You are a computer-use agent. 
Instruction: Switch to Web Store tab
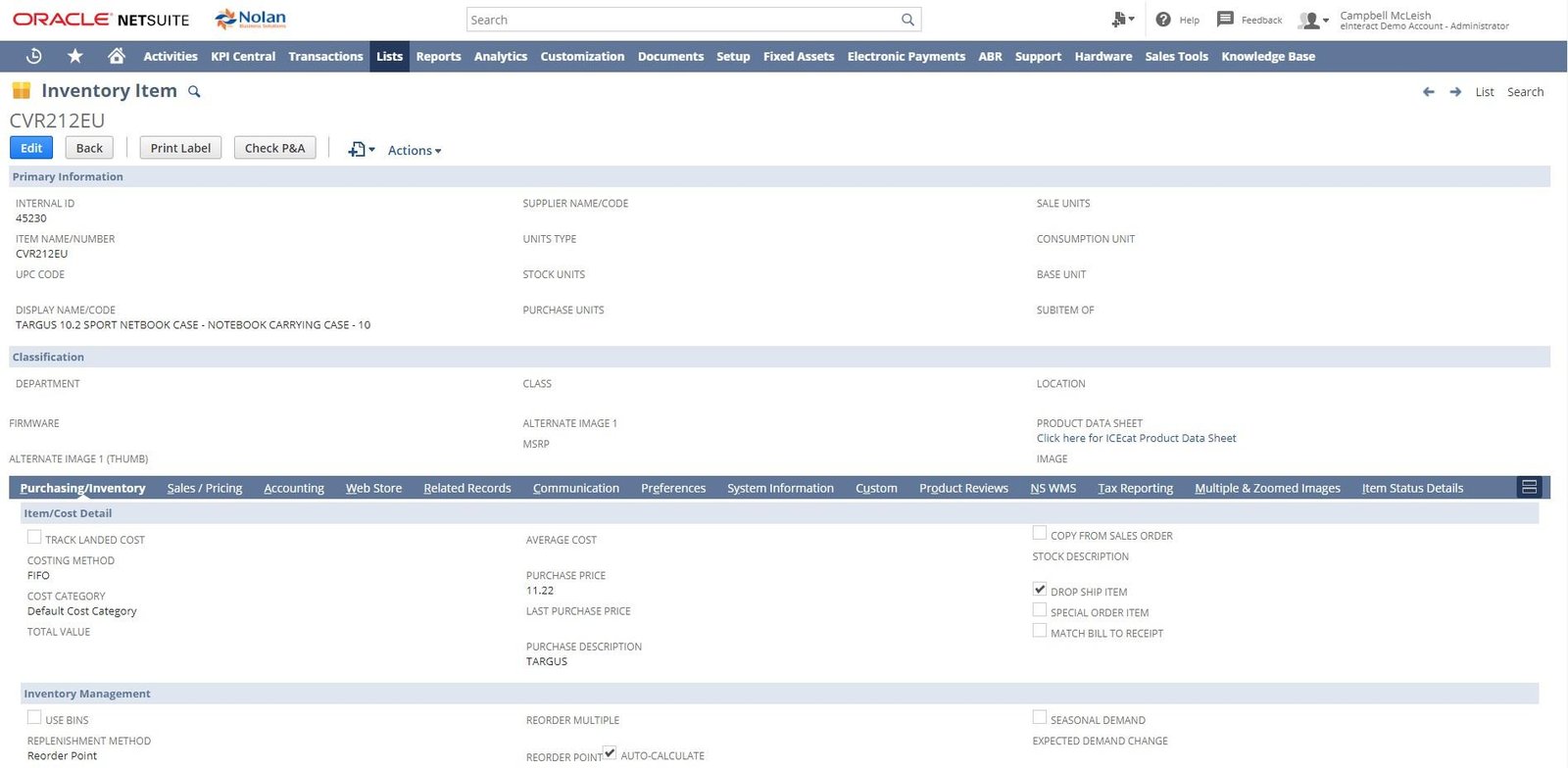click(373, 488)
